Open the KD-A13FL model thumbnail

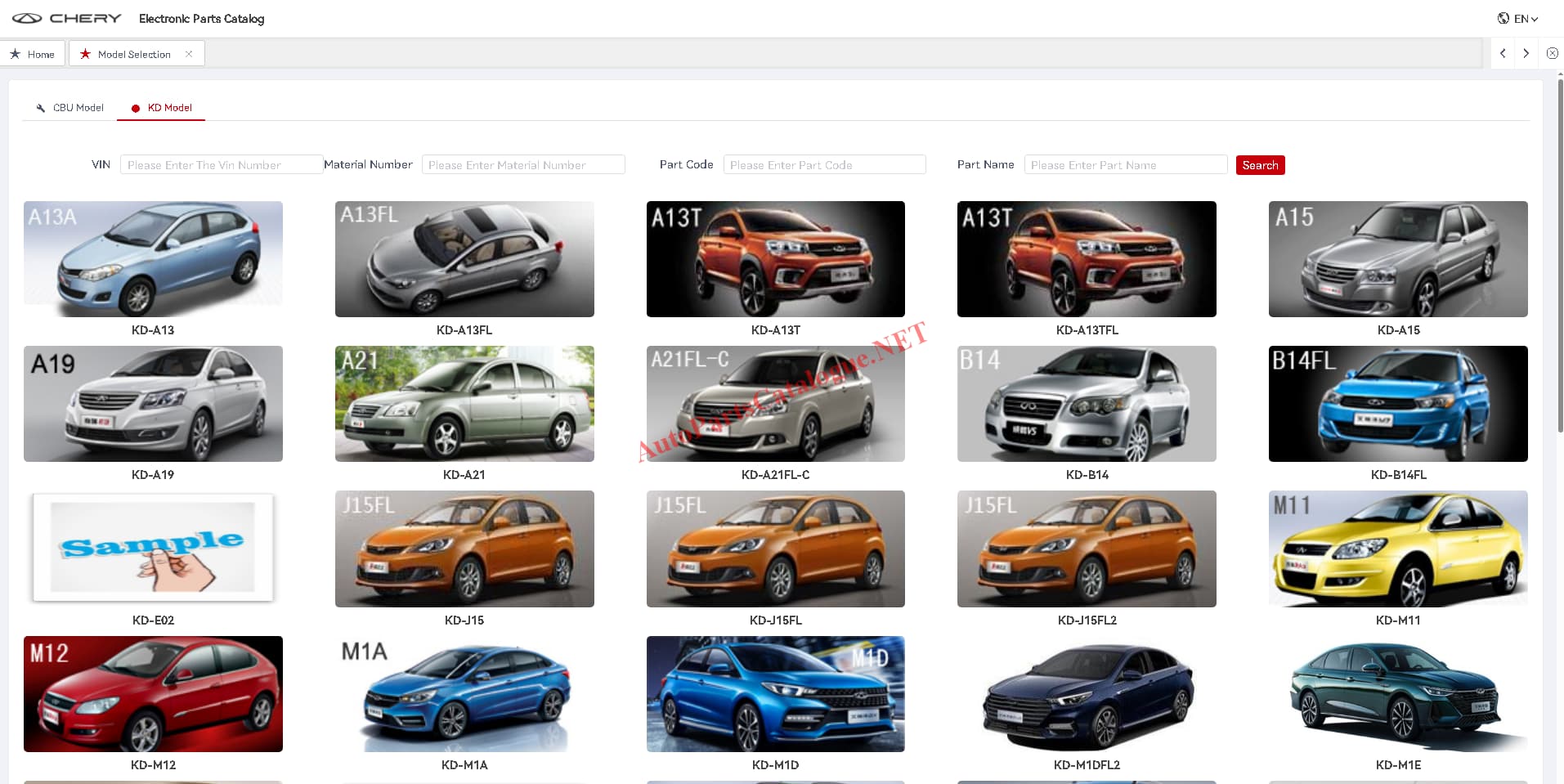click(464, 259)
